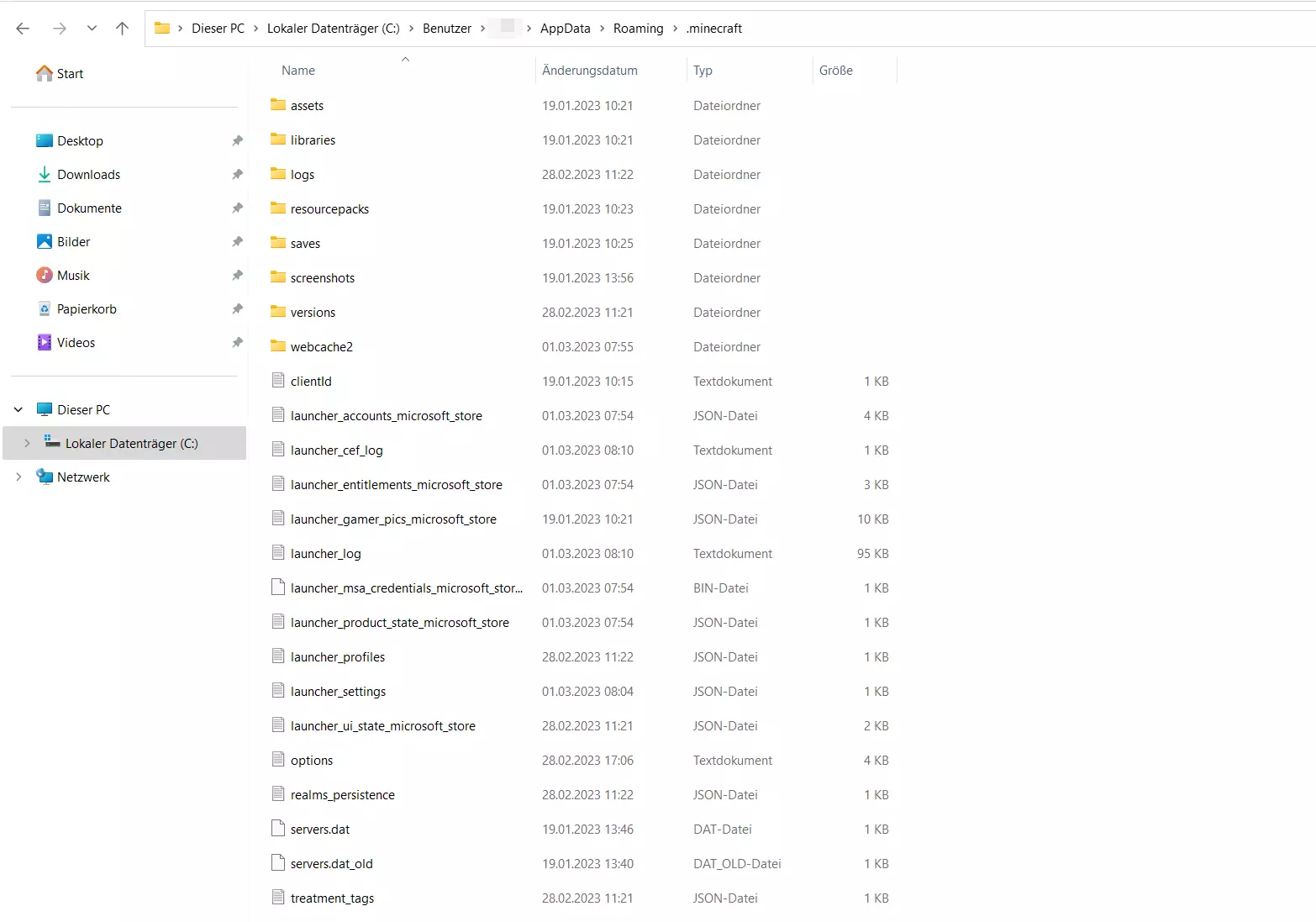Reverse sorting via the Name column arrow
This screenshot has height=922, width=1316.
pyautogui.click(x=405, y=60)
